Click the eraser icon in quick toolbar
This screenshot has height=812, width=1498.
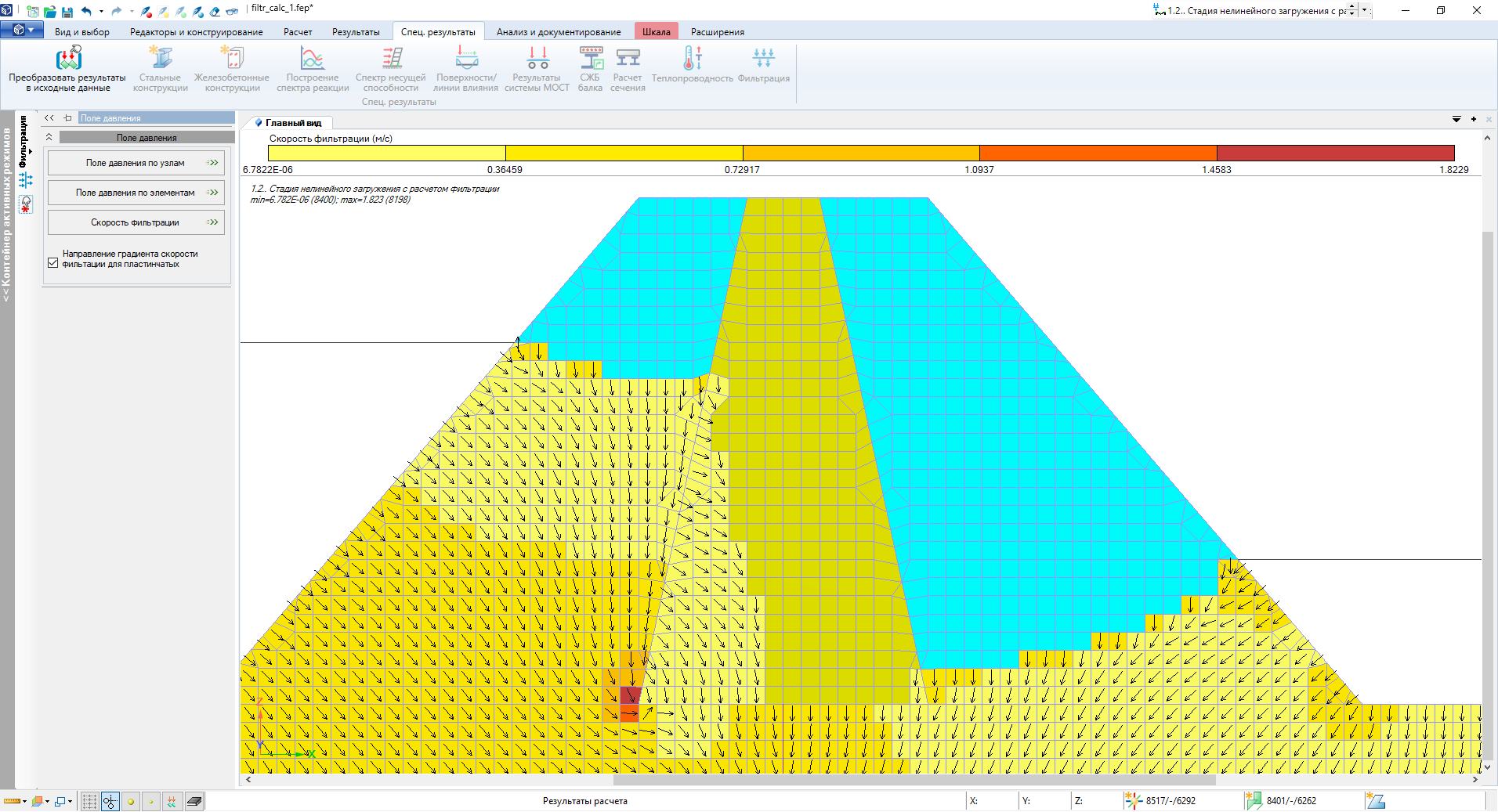[x=214, y=12]
